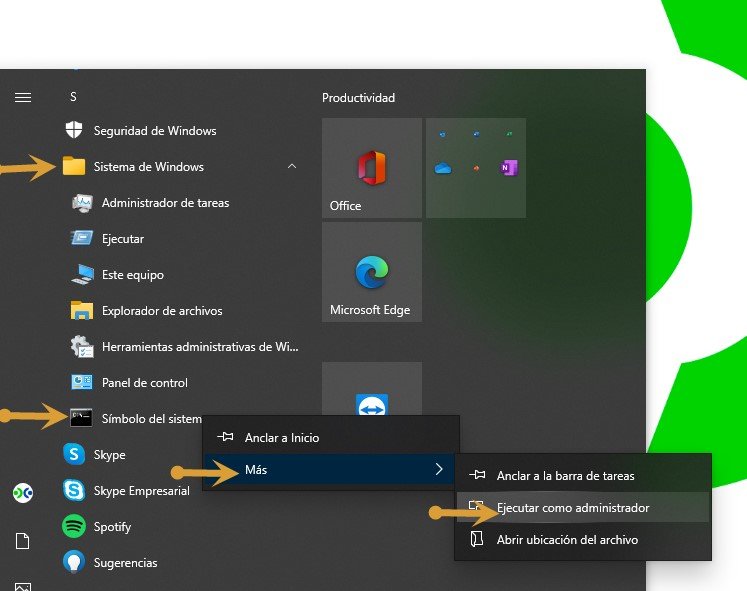Click pin icon beside Anclar a la barra
This screenshot has width=747, height=591.
(477, 475)
